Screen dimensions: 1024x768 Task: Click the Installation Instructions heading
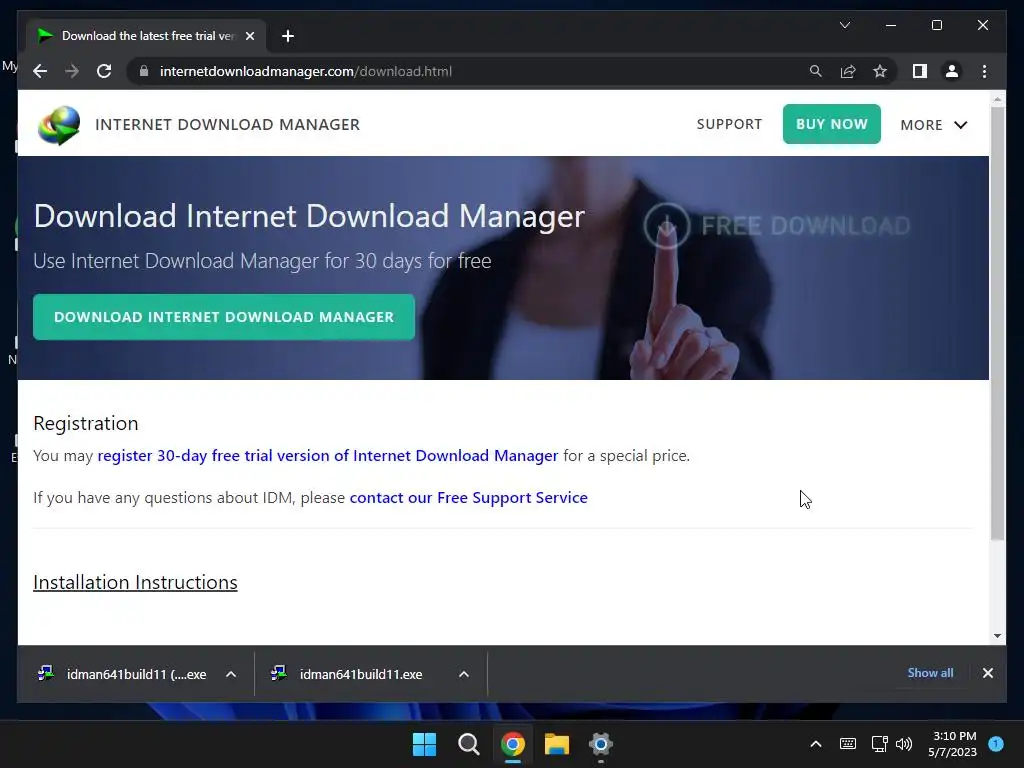tap(135, 582)
